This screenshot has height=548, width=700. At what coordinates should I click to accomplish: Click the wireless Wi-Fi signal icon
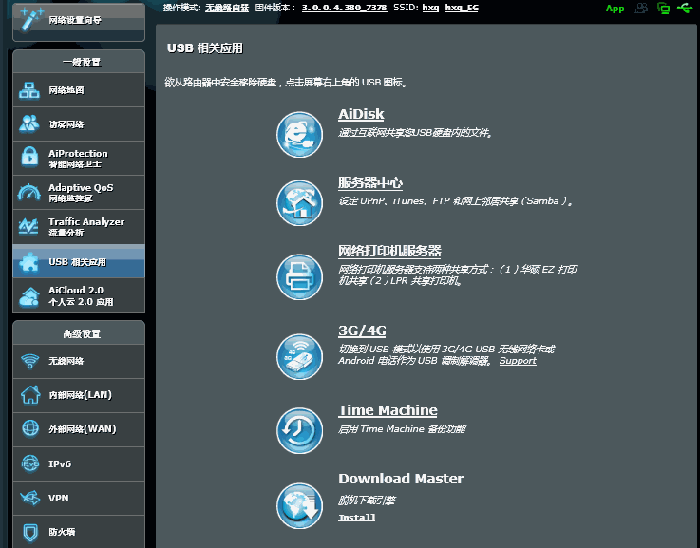pyautogui.click(x=30, y=361)
